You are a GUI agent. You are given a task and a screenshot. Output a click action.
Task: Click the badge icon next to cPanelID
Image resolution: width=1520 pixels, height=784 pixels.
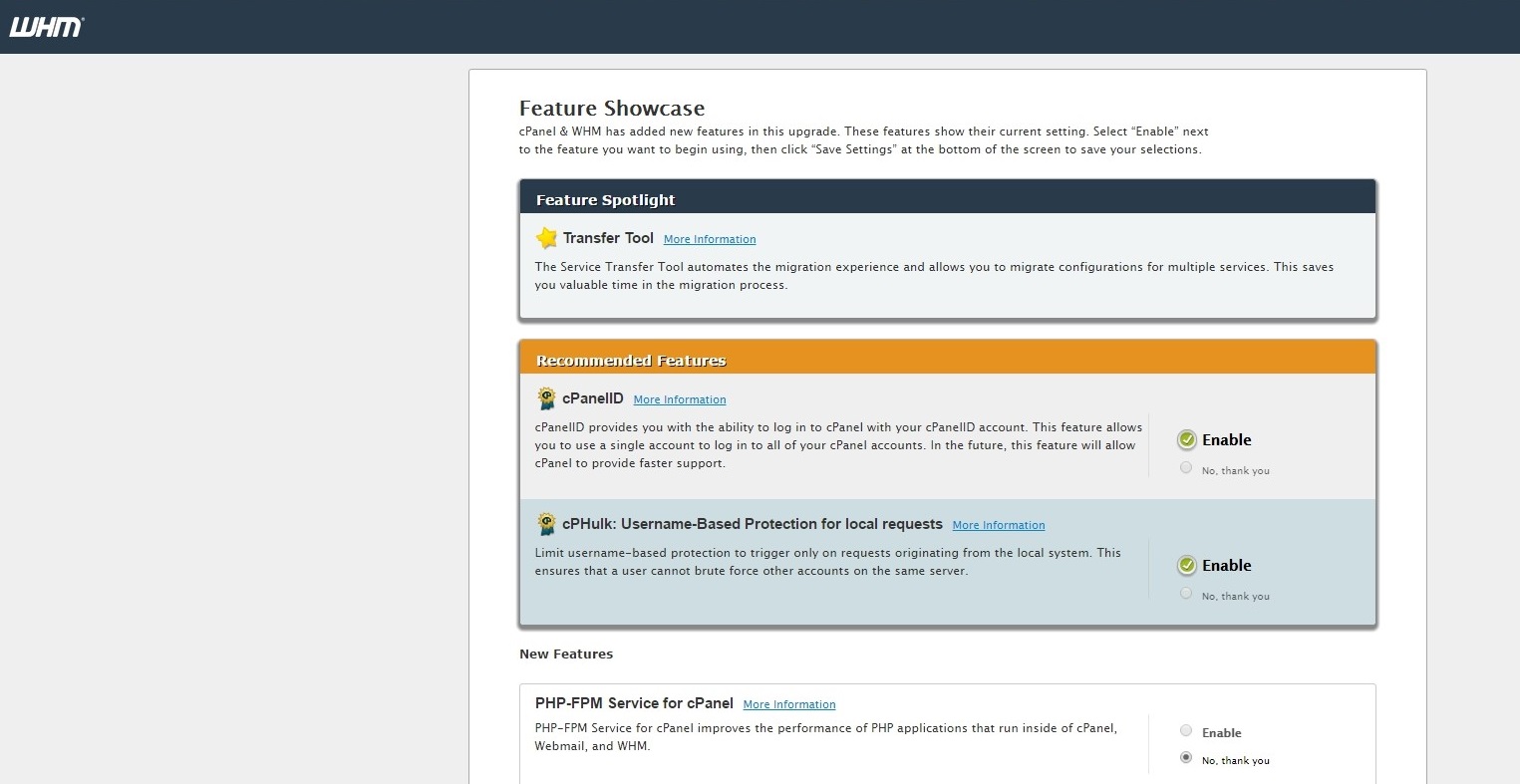click(546, 398)
